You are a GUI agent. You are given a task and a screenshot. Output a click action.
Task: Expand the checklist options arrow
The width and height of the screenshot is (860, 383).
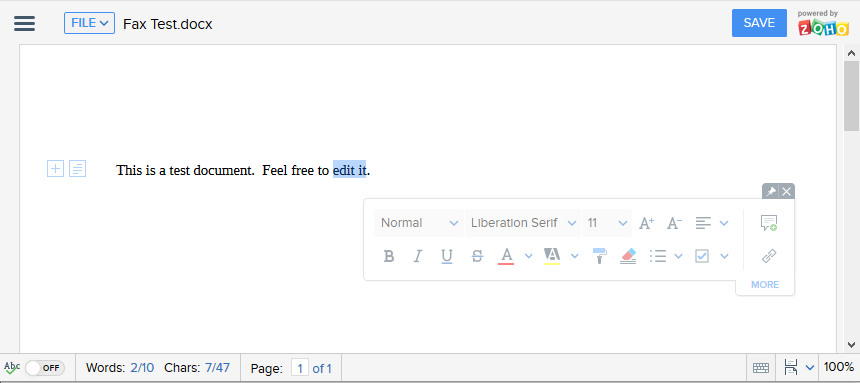[x=724, y=256]
